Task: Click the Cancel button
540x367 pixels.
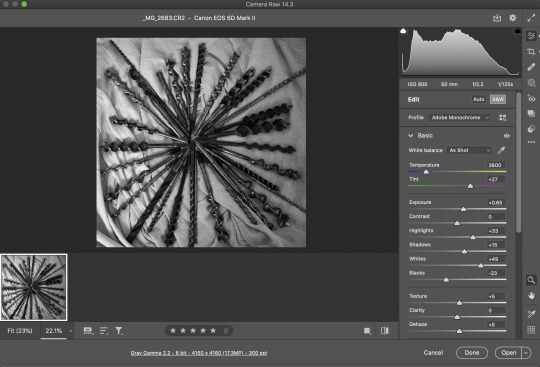Action: [x=433, y=353]
